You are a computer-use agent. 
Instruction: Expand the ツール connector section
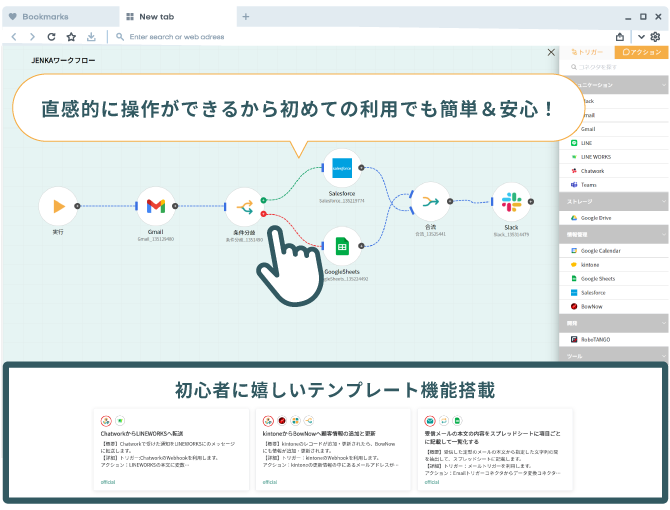[x=663, y=356]
